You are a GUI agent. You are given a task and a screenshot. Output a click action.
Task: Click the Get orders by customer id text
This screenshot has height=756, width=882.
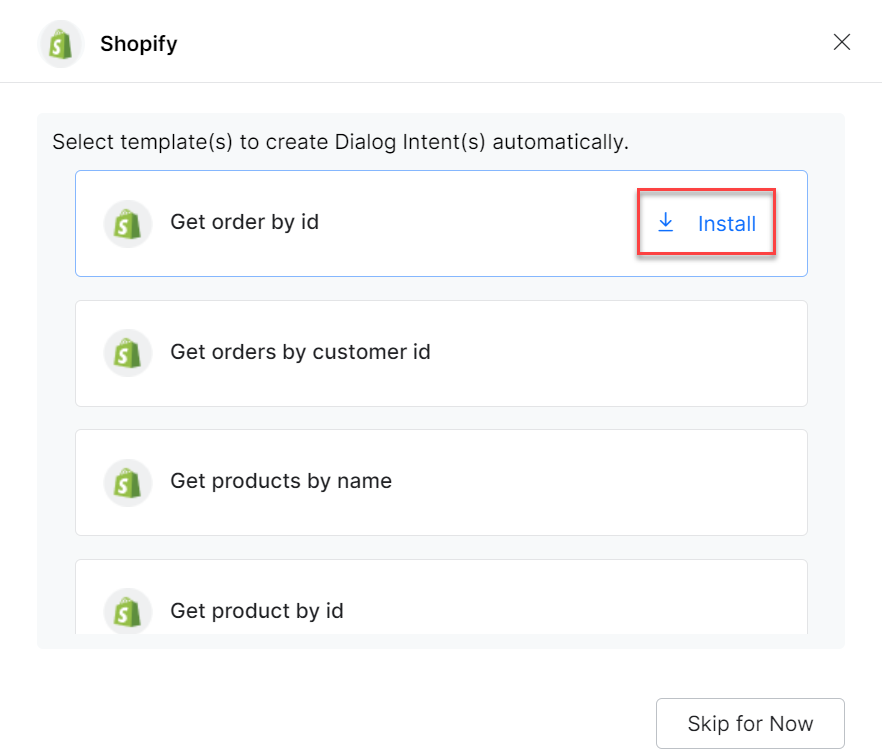click(x=300, y=352)
